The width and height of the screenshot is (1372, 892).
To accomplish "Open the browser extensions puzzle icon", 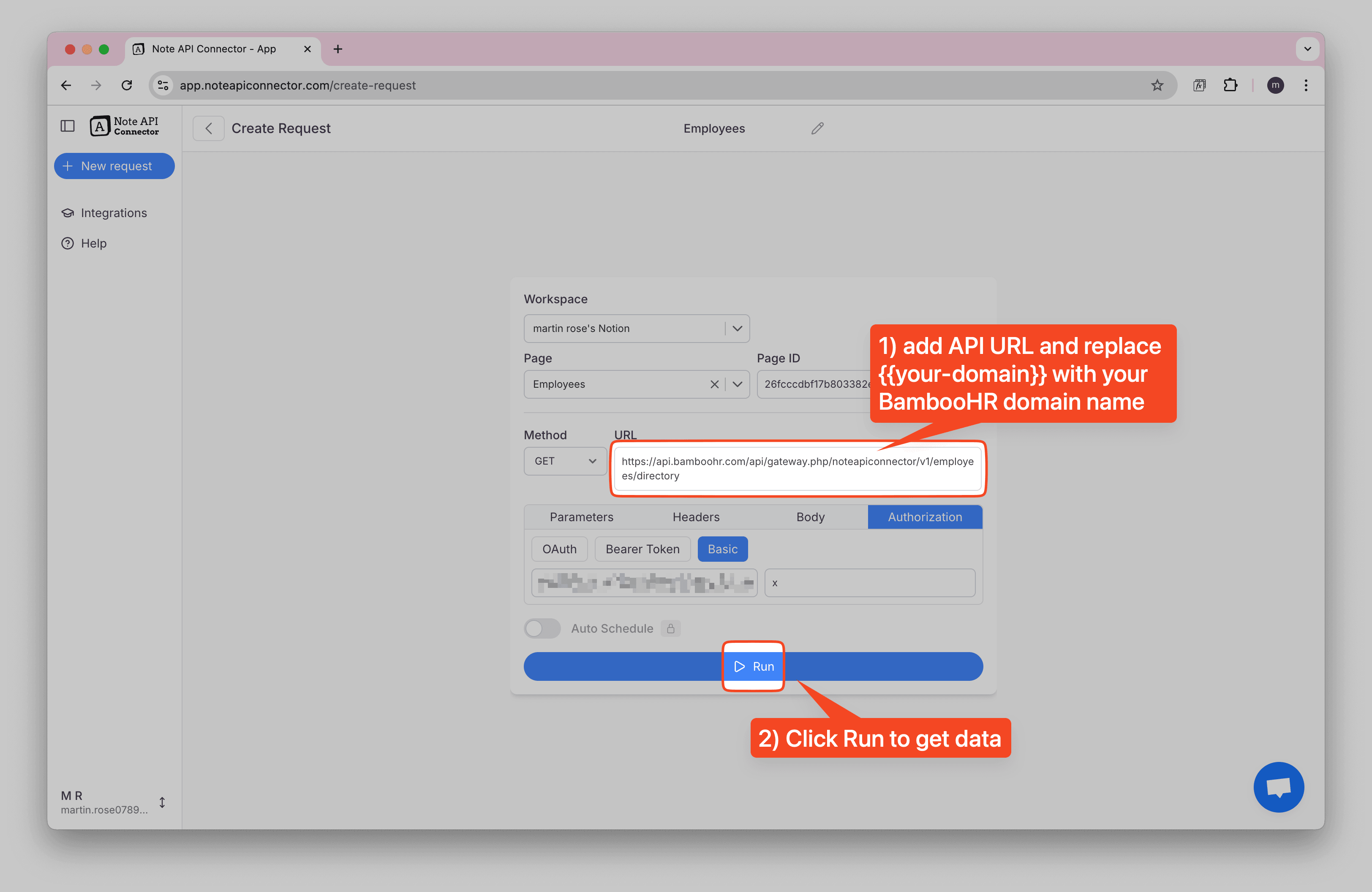I will tap(1230, 85).
